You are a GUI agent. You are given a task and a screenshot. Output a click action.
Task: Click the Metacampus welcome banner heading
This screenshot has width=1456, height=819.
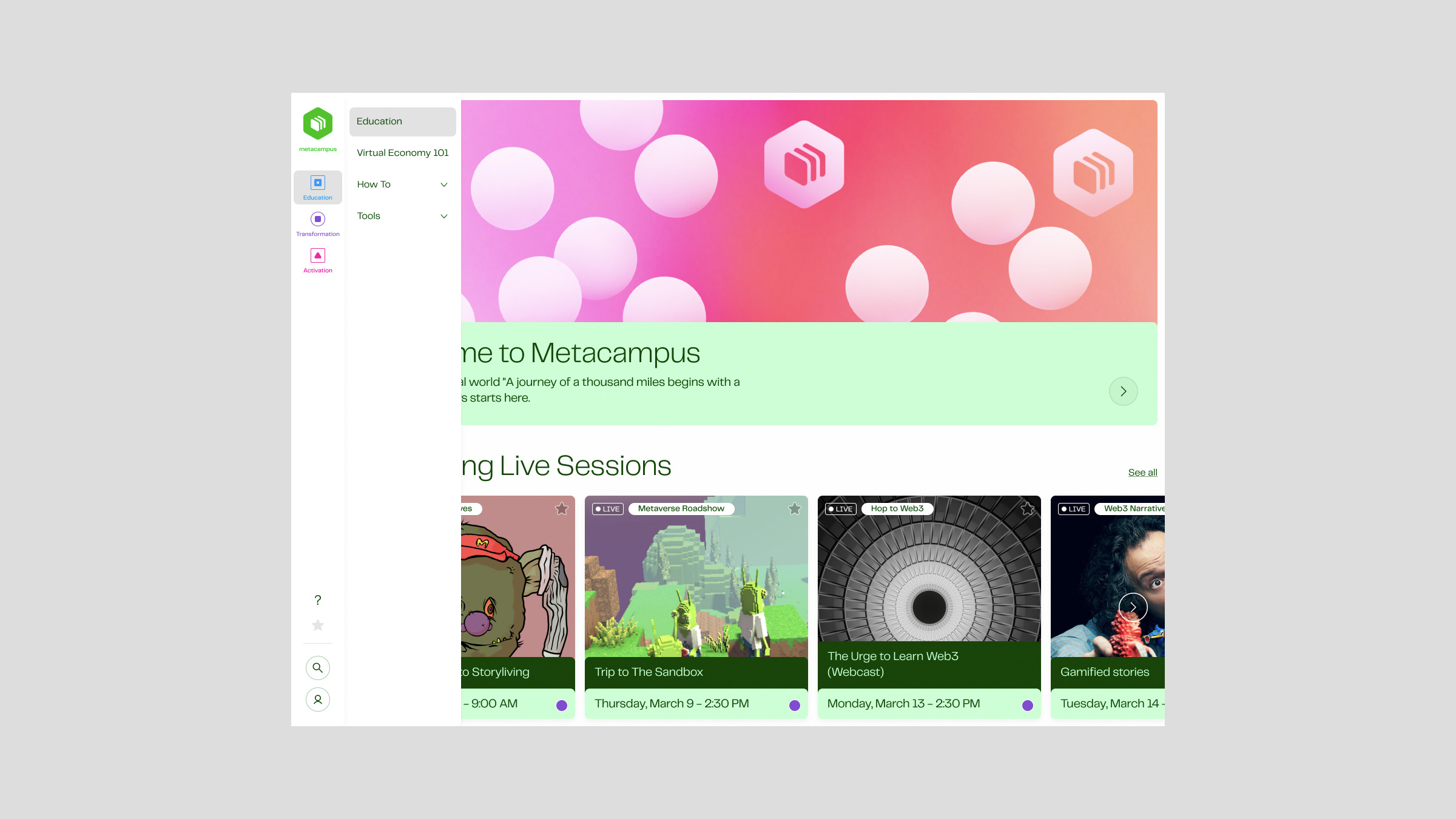click(581, 353)
